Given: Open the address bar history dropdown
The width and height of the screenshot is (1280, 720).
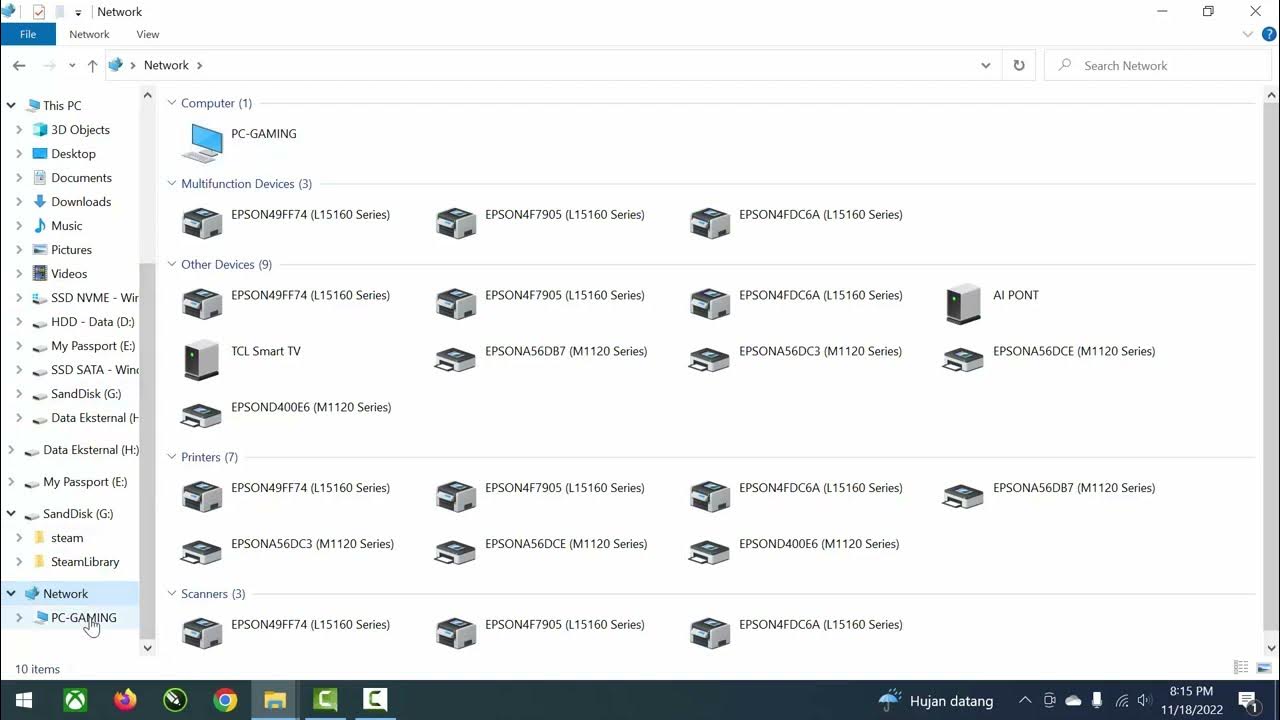Looking at the screenshot, I should [986, 65].
